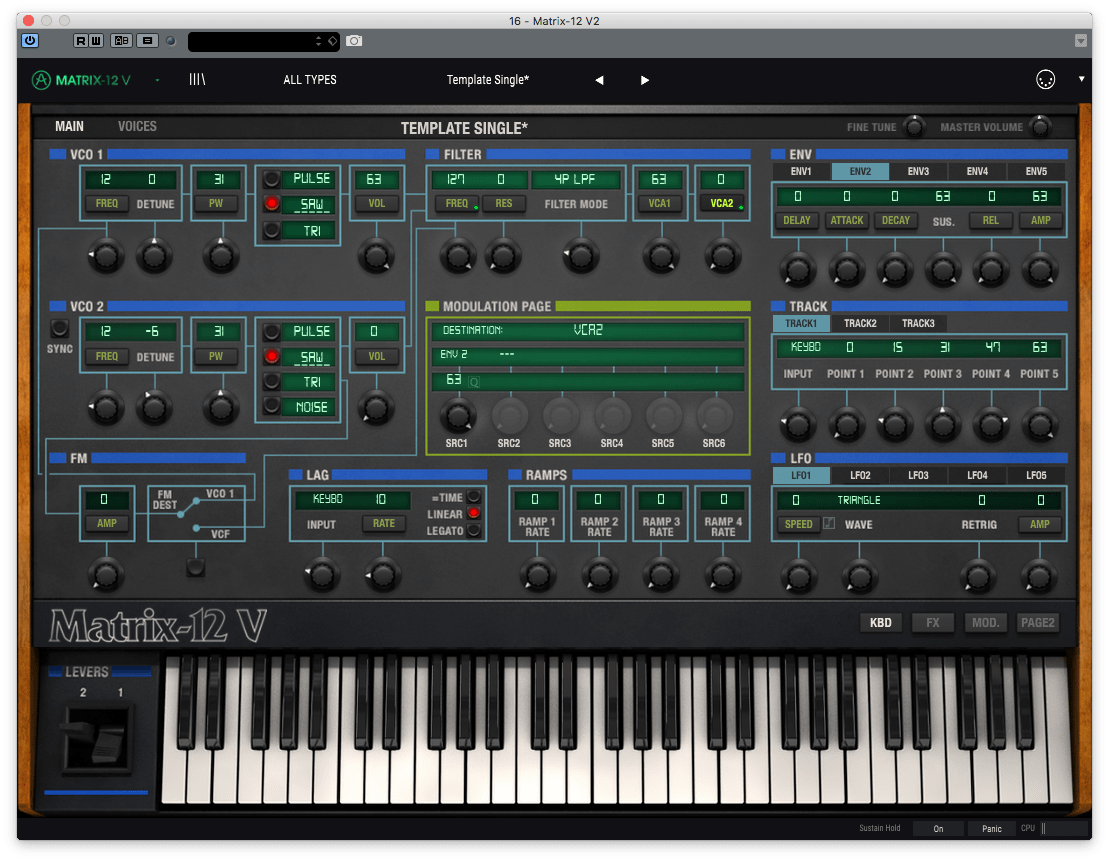Enable VCO 2 Pulse waveform
Screen dimensions: 1109x861
271,331
